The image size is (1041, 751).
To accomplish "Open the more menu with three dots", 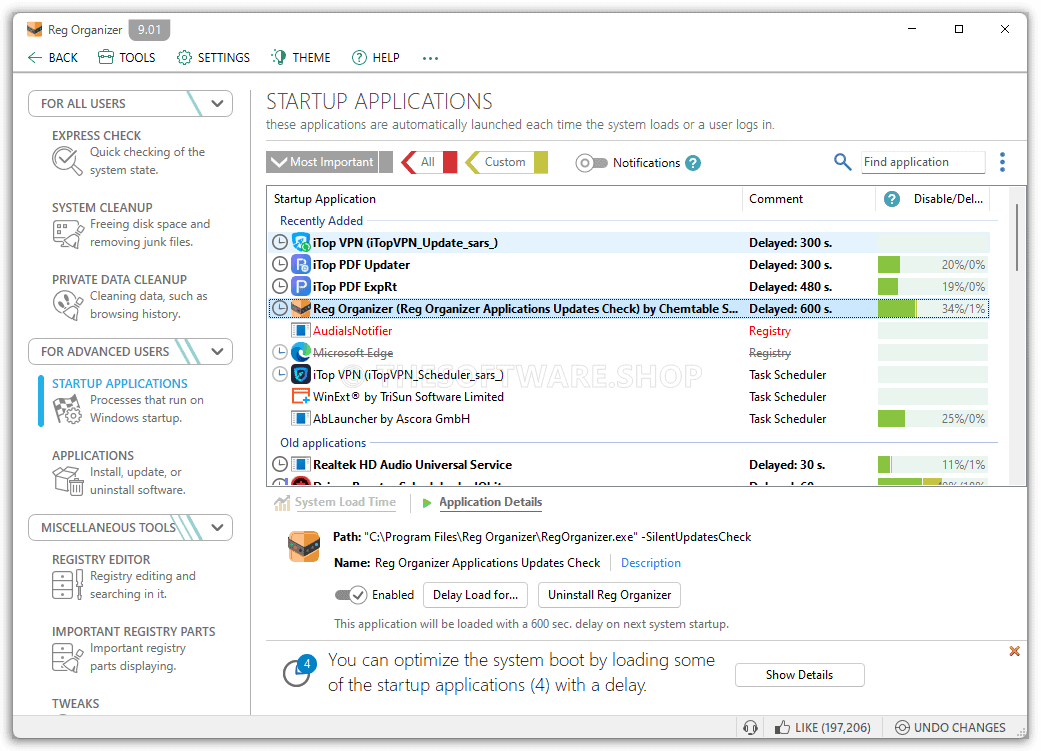I will 430,58.
